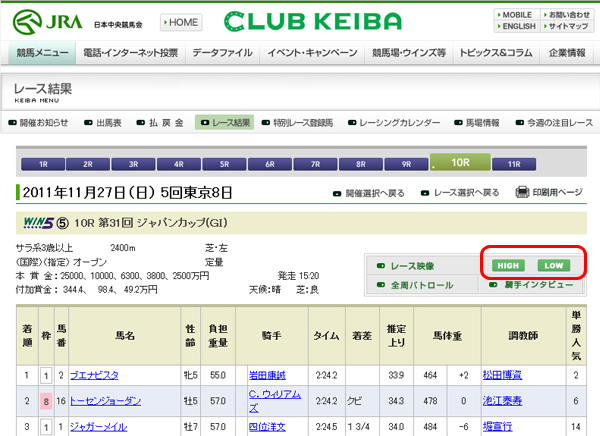Click 開催選択へ戻る link
The height and width of the screenshot is (436, 600).
(369, 193)
